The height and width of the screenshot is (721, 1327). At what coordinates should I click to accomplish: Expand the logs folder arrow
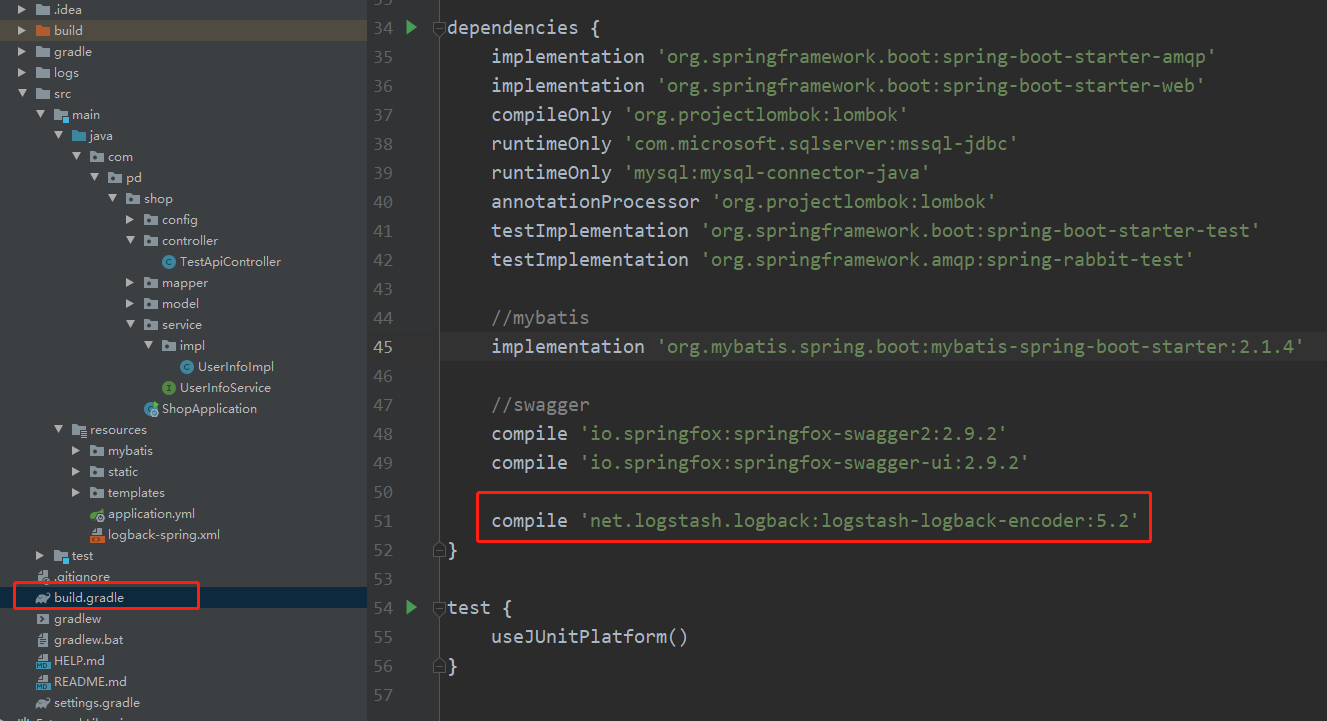click(22, 72)
